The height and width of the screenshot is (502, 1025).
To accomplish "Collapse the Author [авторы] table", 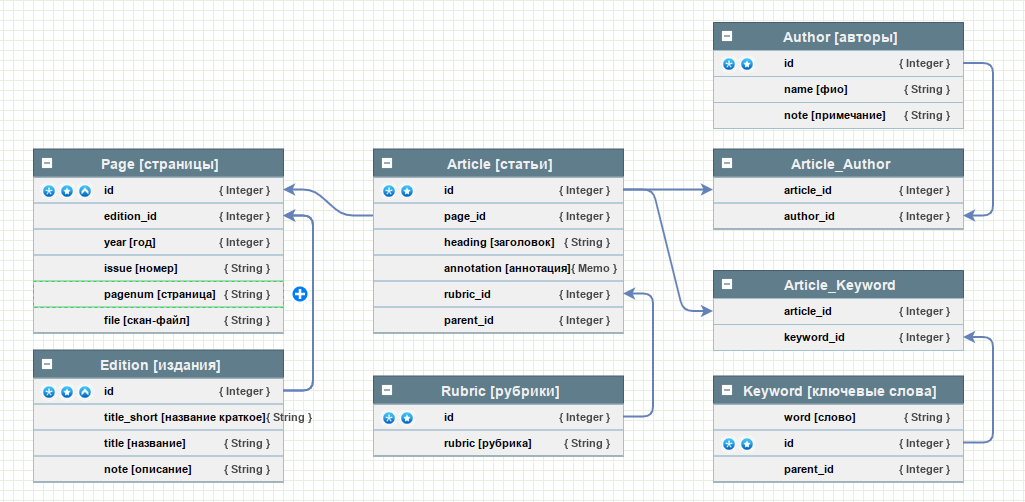I will point(727,37).
